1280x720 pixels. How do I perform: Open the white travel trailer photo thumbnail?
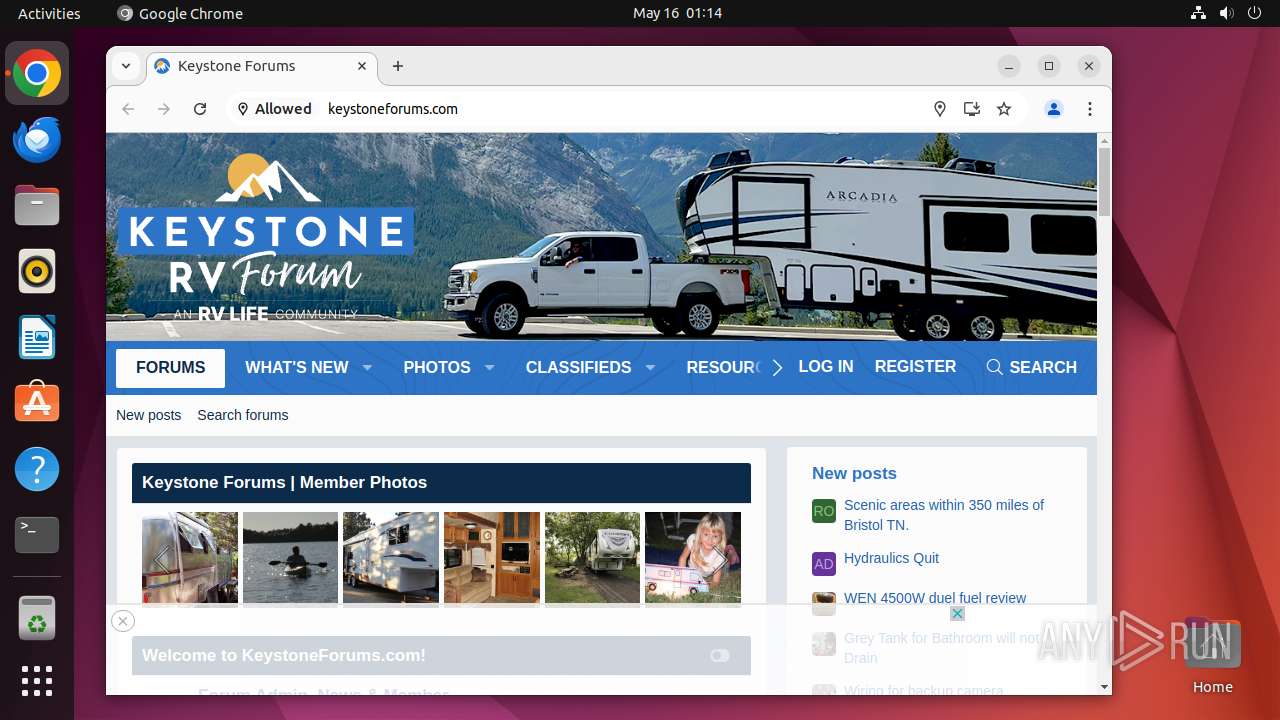(x=391, y=558)
